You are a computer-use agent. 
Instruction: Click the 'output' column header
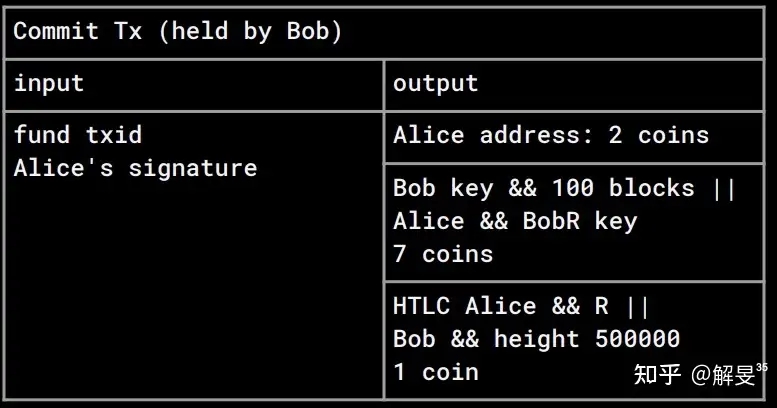pyautogui.click(x=435, y=83)
